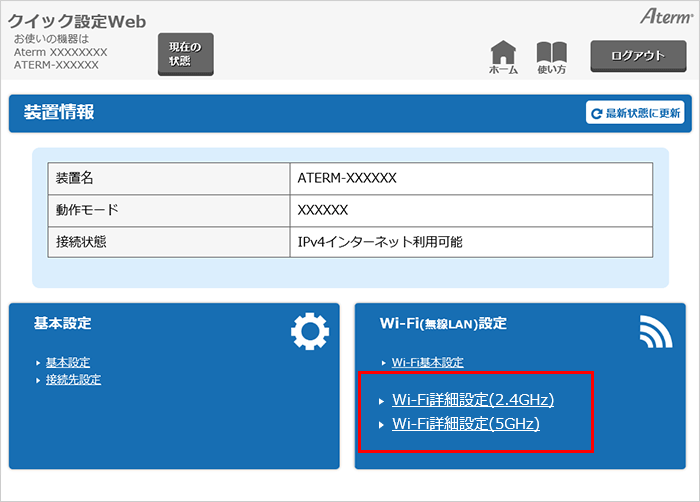Click the ホーム house icon

coord(503,54)
